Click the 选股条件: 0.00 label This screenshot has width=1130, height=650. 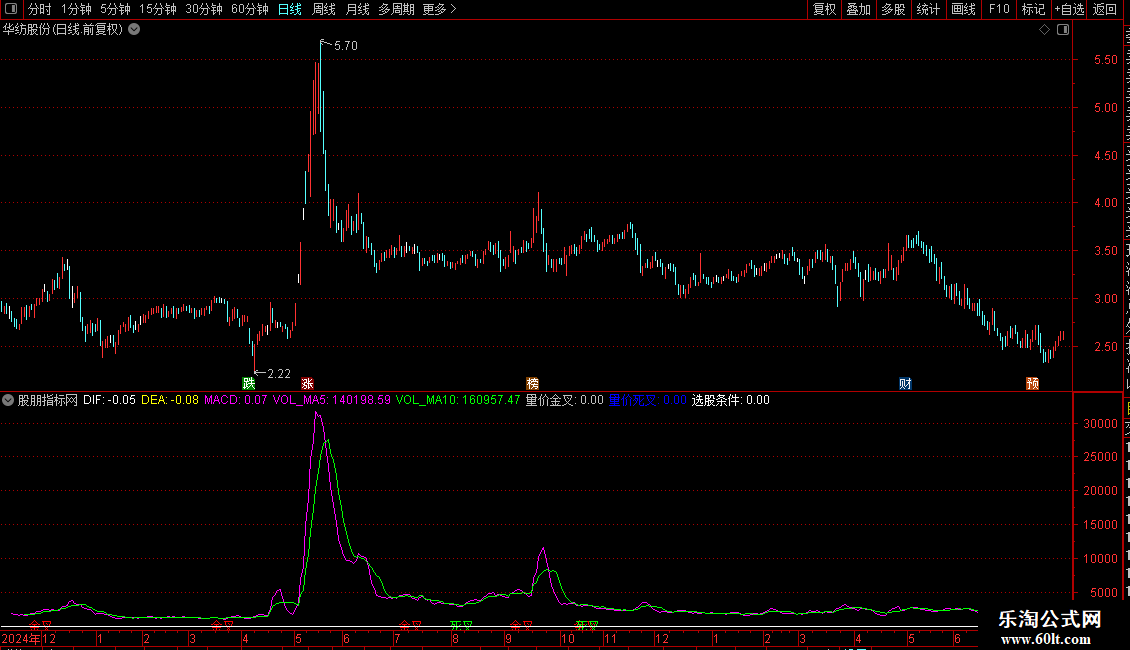[731, 400]
